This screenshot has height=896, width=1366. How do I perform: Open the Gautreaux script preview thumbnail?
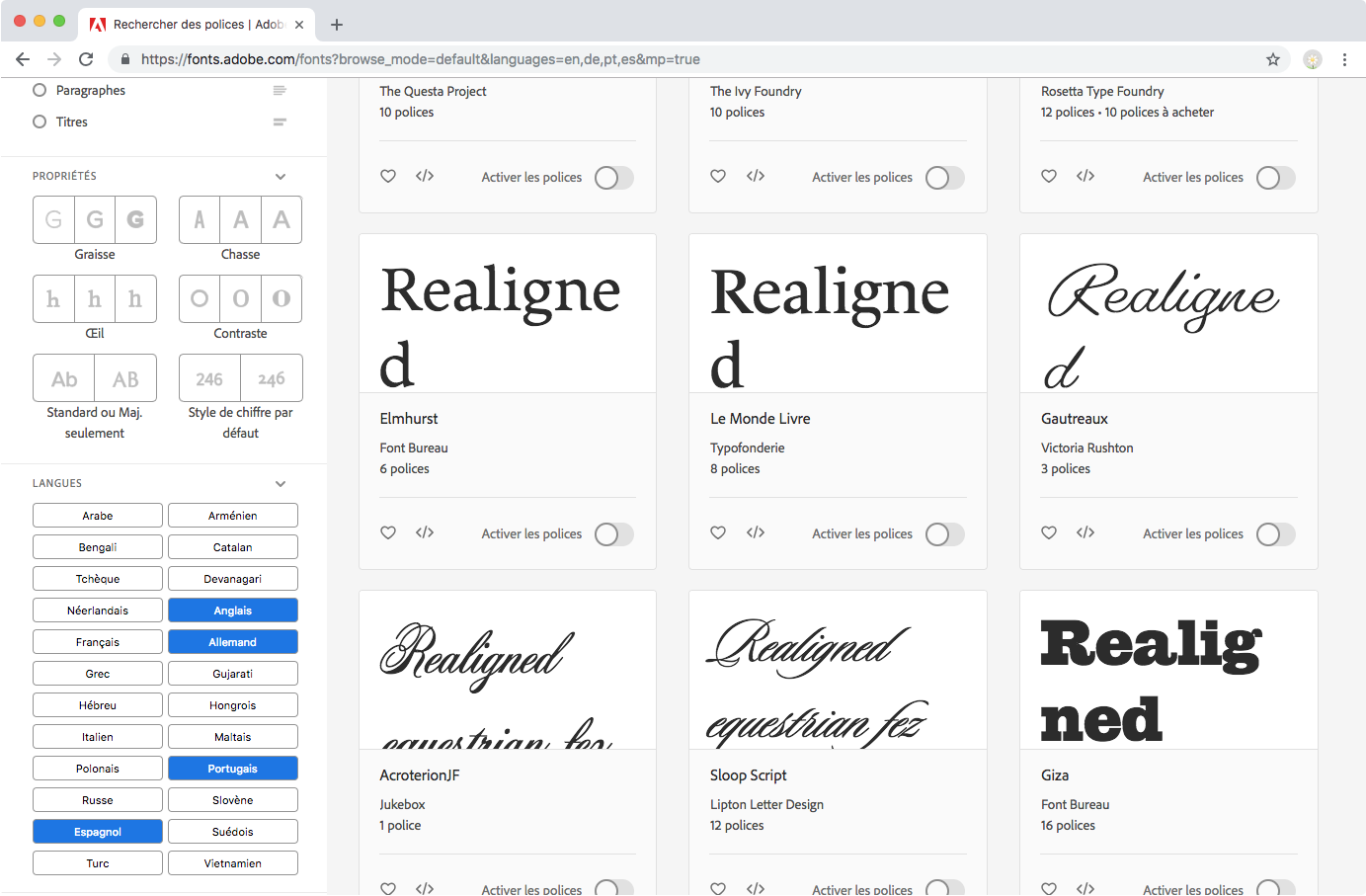pyautogui.click(x=1168, y=313)
